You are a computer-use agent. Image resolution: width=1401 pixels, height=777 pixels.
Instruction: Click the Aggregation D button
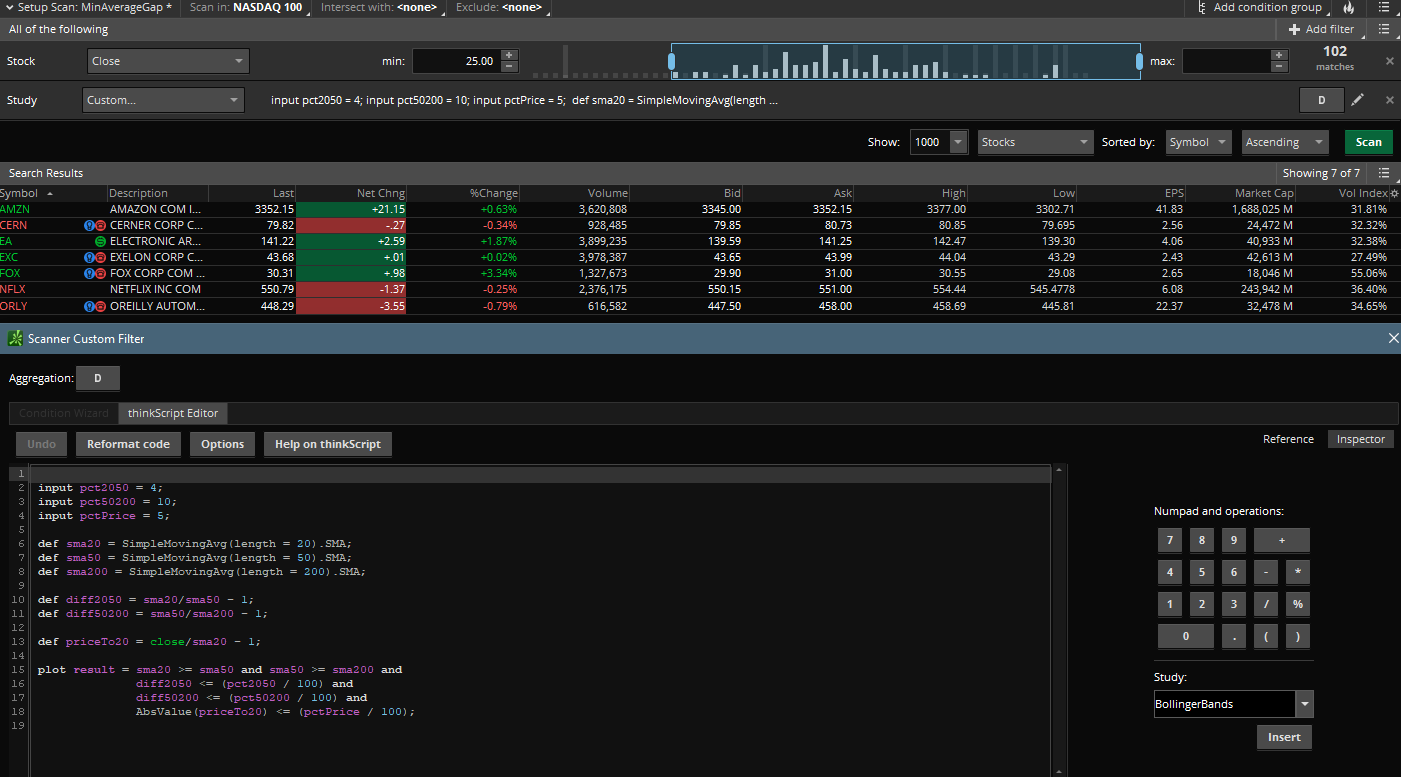[97, 378]
